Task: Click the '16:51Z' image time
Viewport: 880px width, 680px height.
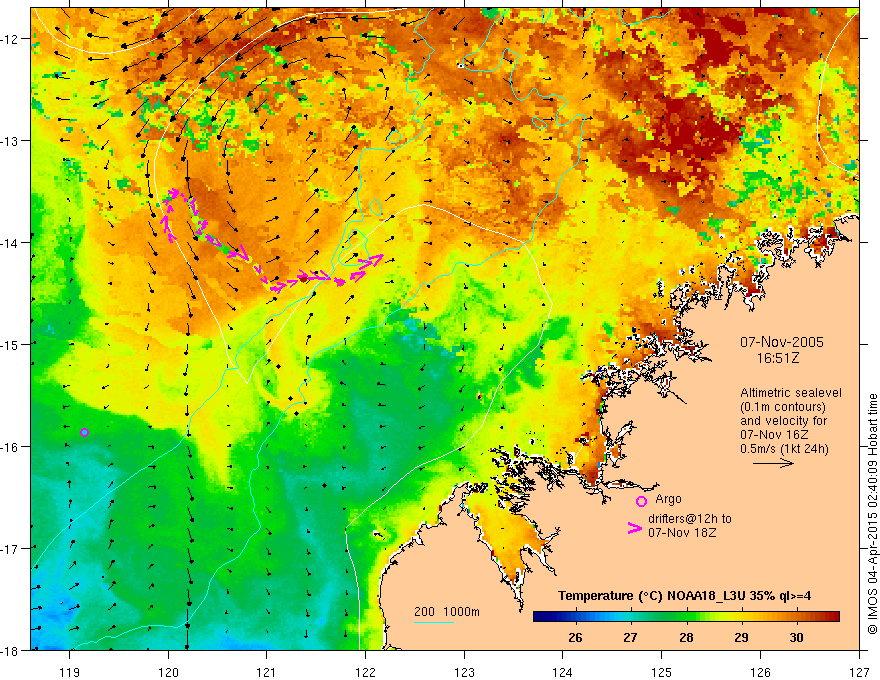Action: 777,357
